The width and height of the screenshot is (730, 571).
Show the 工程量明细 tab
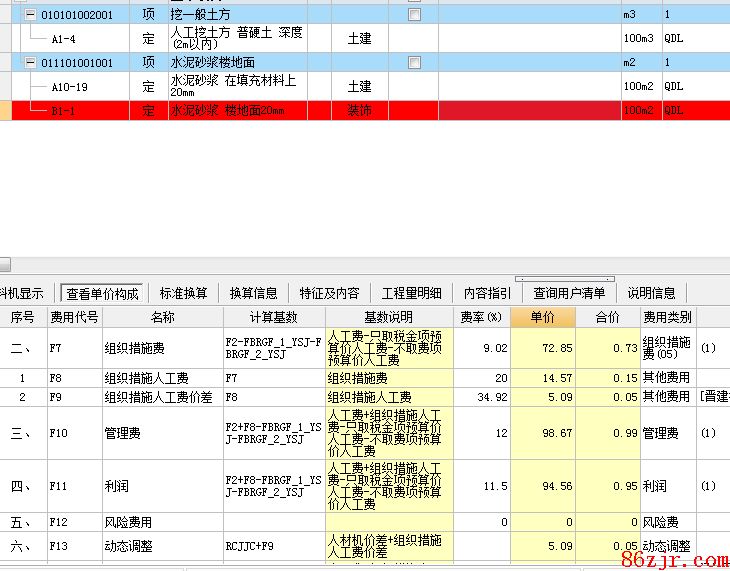(x=411, y=293)
